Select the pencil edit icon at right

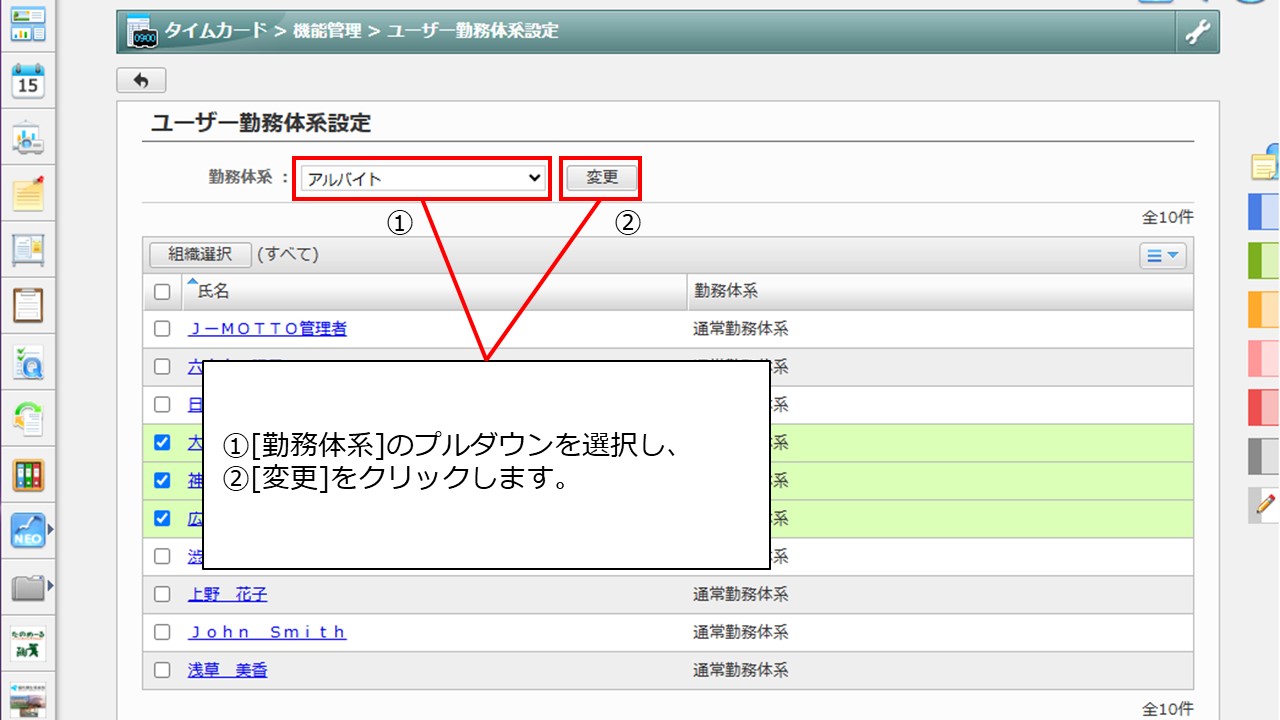pos(1265,504)
